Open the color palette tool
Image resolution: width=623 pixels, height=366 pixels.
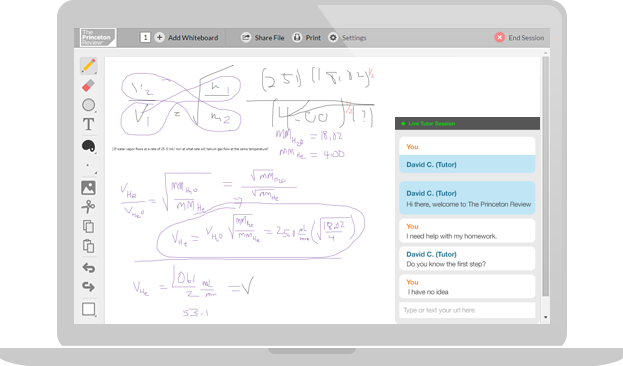[x=88, y=146]
